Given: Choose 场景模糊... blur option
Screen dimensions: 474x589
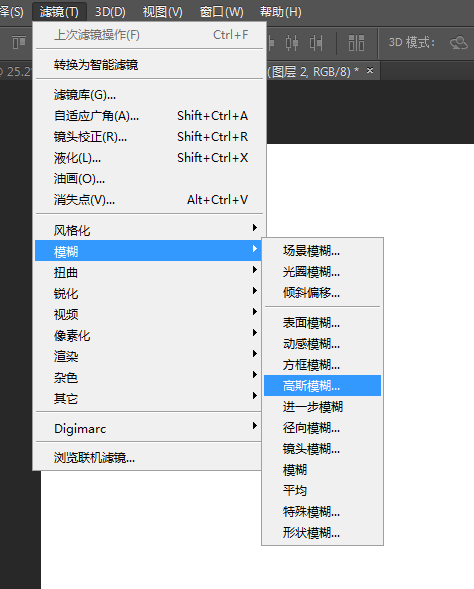Looking at the screenshot, I should pos(322,251).
